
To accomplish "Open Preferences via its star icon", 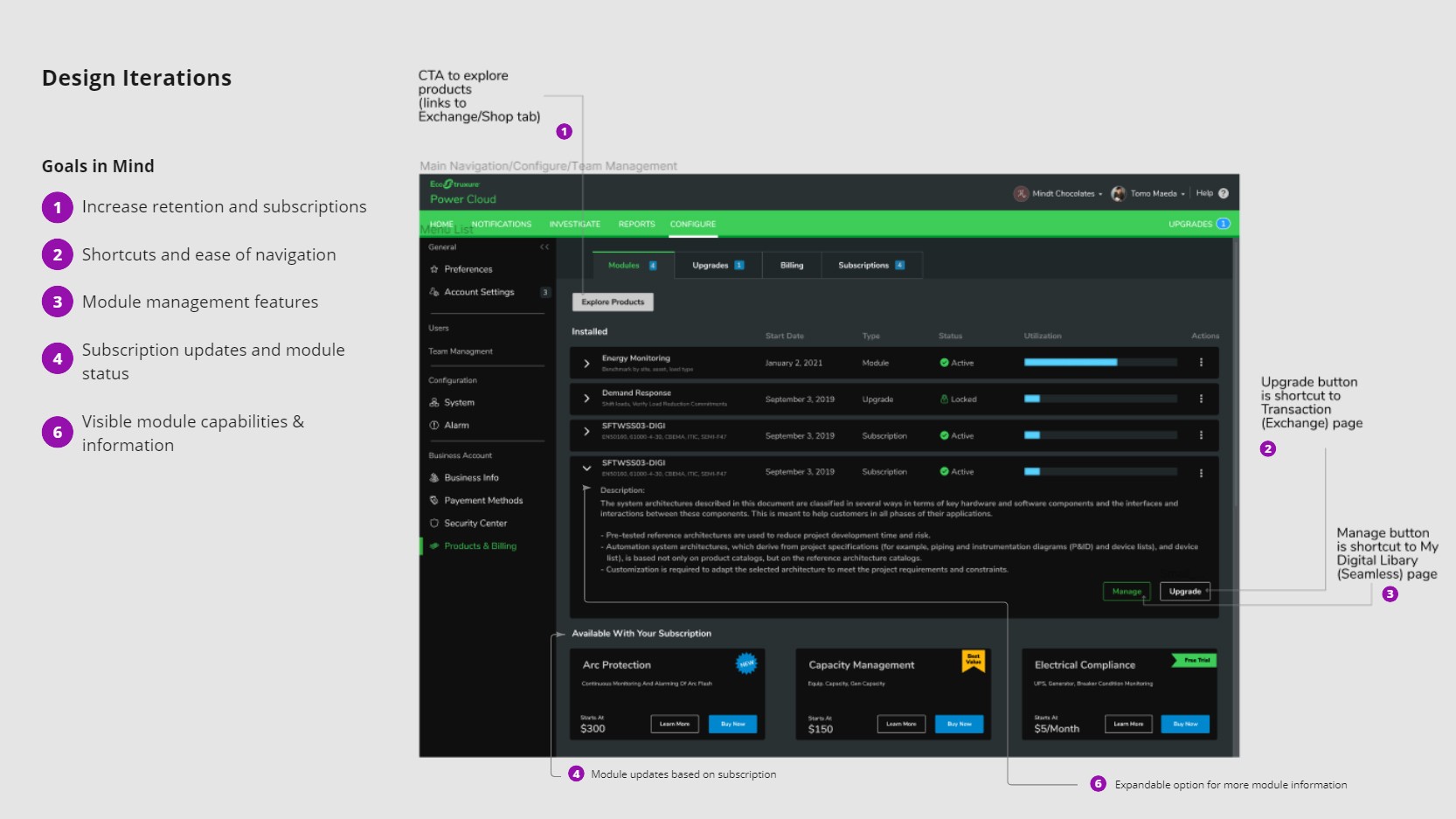I will pos(434,269).
